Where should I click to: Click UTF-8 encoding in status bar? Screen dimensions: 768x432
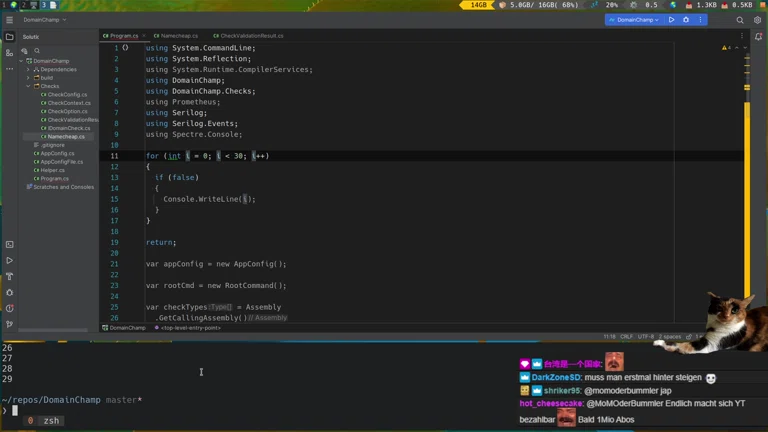(646, 337)
